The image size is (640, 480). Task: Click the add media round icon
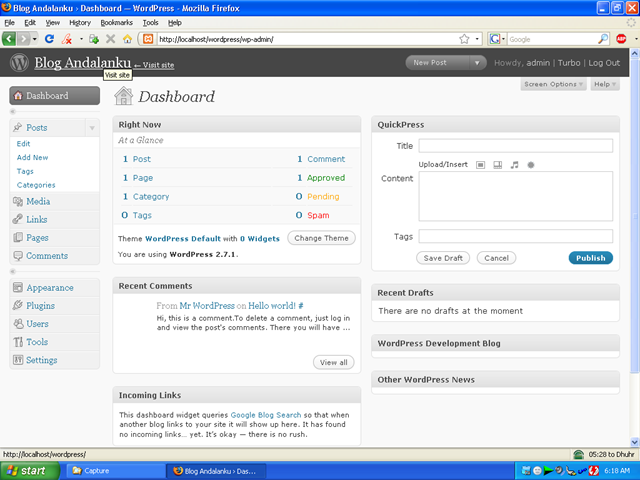(x=531, y=165)
